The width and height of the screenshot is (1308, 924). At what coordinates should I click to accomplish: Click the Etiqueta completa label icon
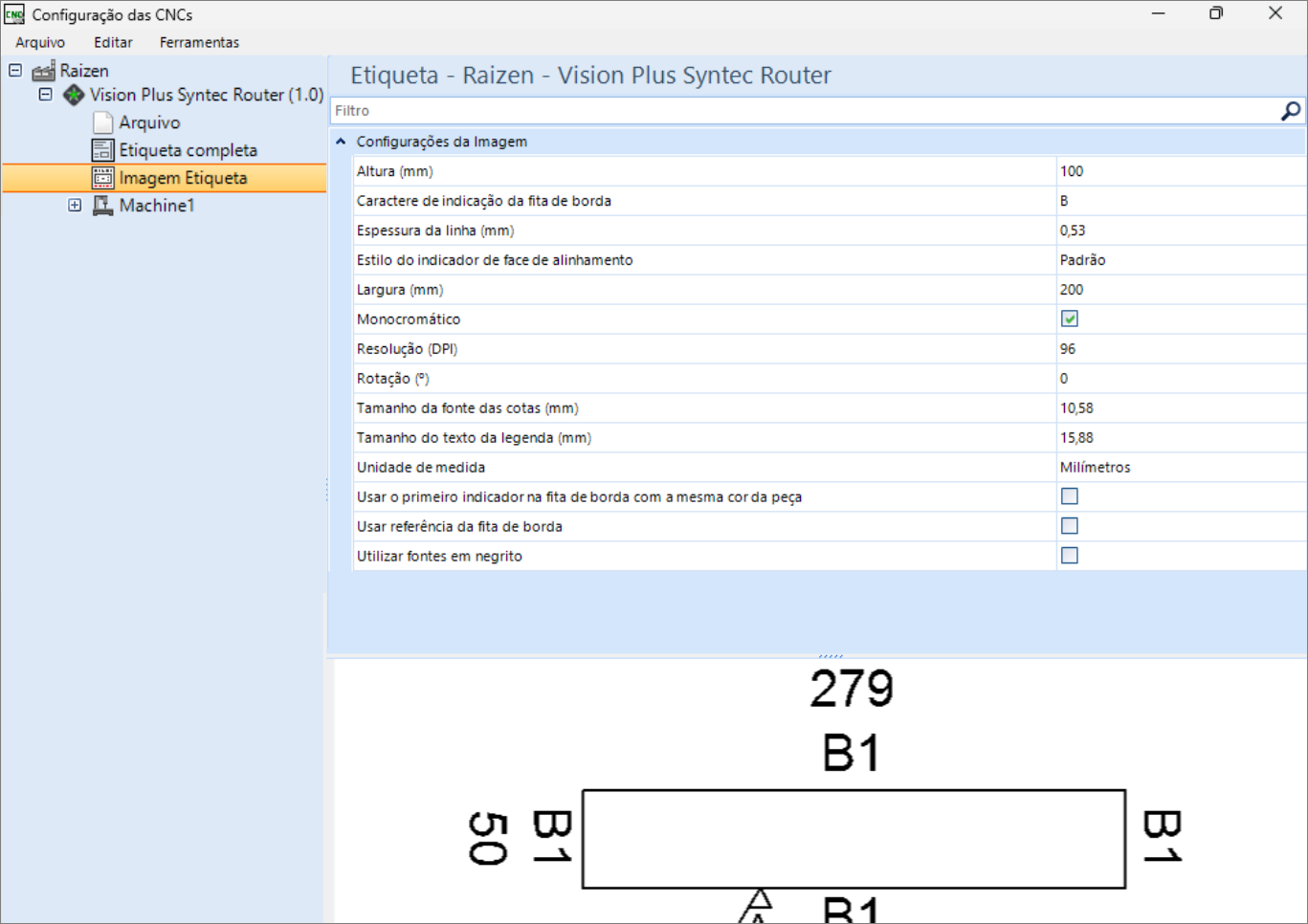tap(103, 150)
